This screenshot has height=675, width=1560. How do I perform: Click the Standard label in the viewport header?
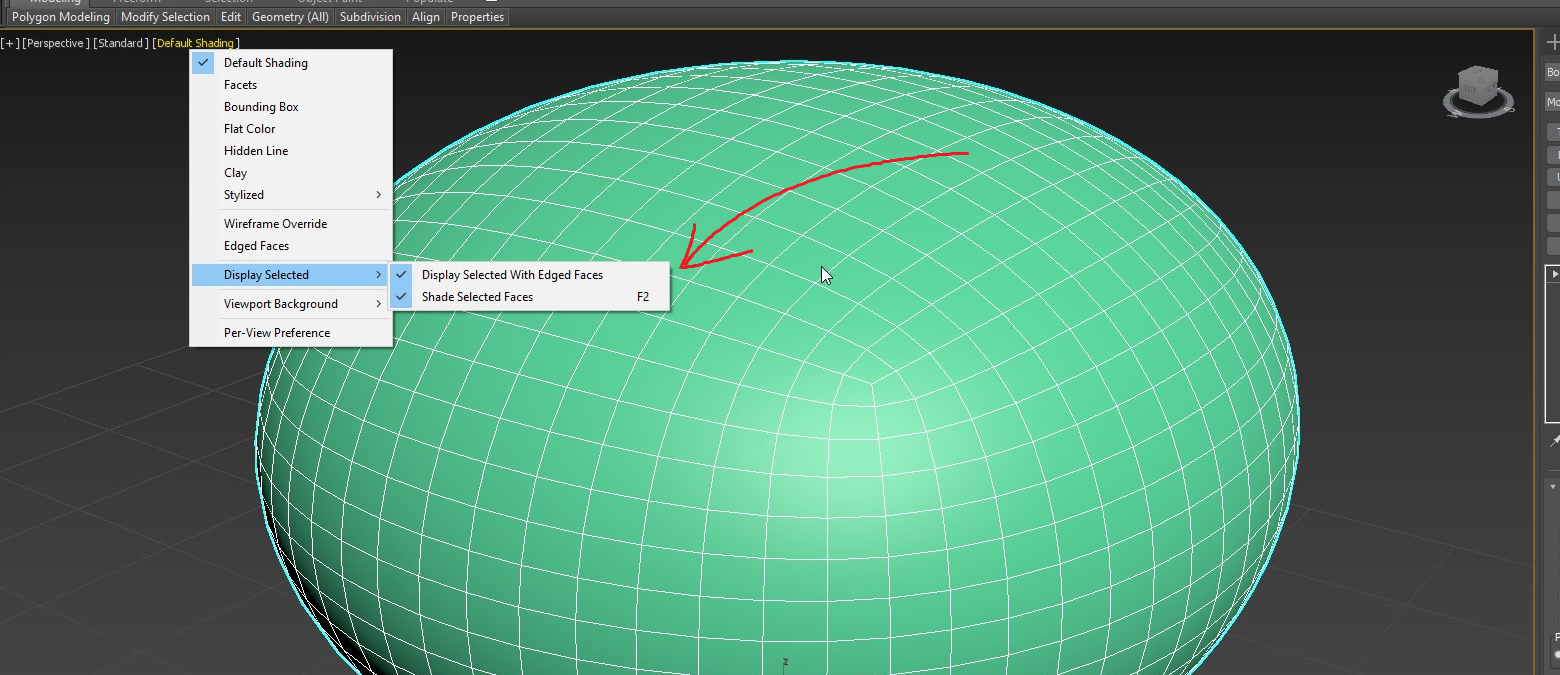[x=120, y=42]
